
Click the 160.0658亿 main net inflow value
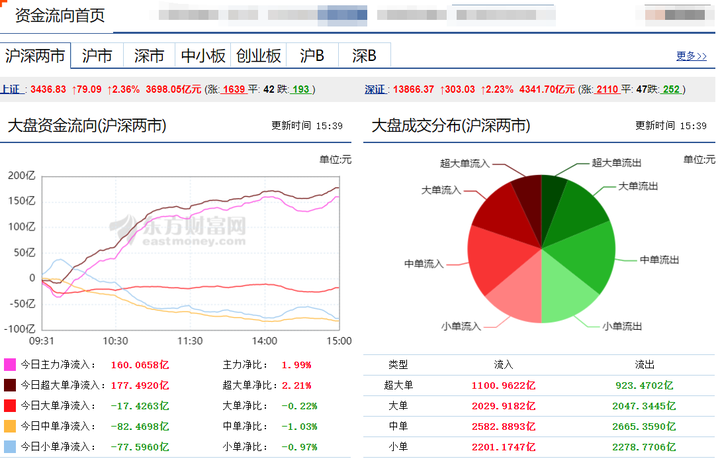pos(140,365)
